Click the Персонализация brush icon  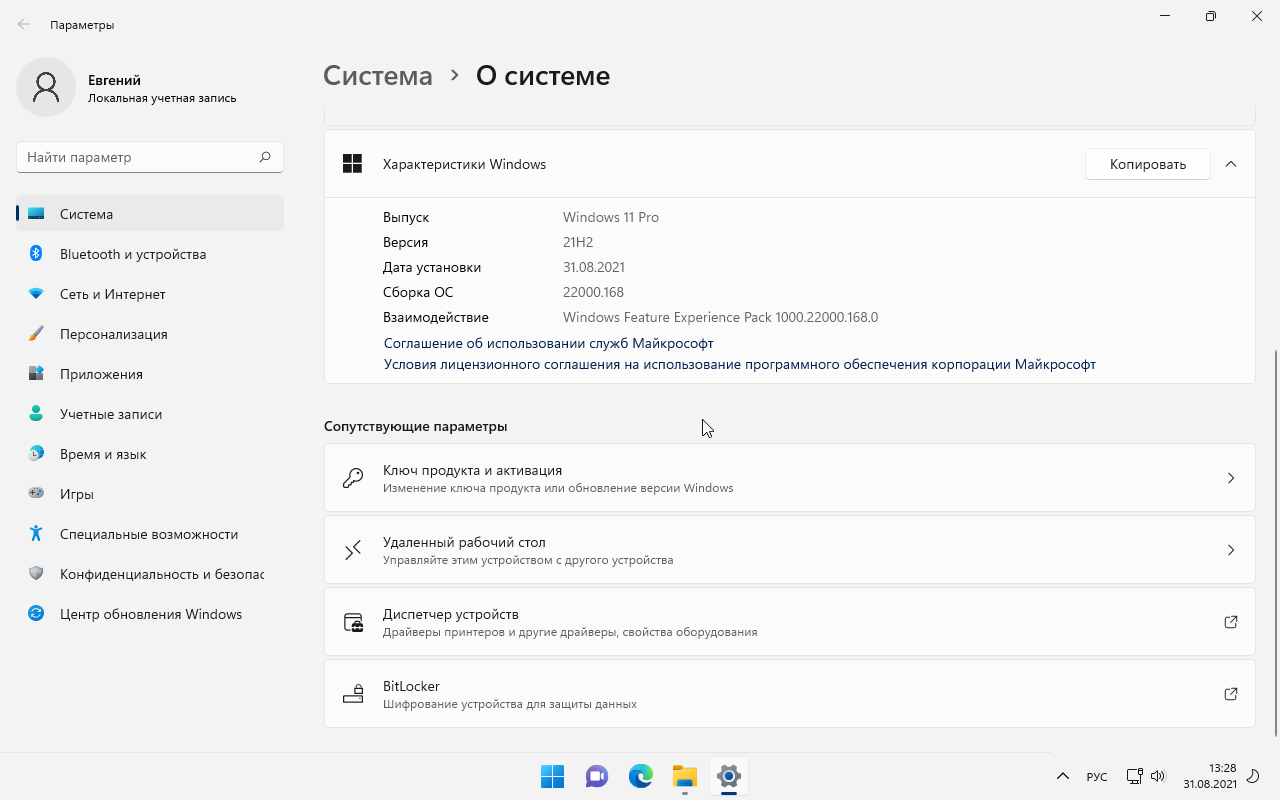[36, 334]
